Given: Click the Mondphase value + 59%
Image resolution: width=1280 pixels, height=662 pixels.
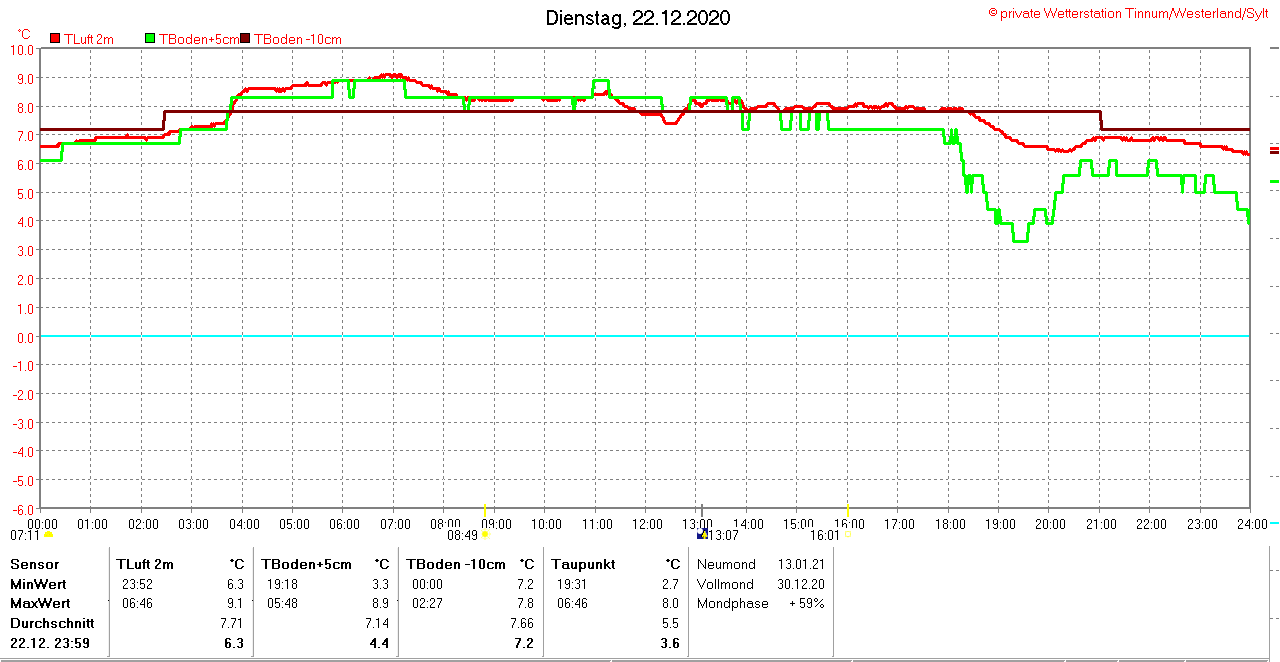Looking at the screenshot, I should click(x=806, y=603).
